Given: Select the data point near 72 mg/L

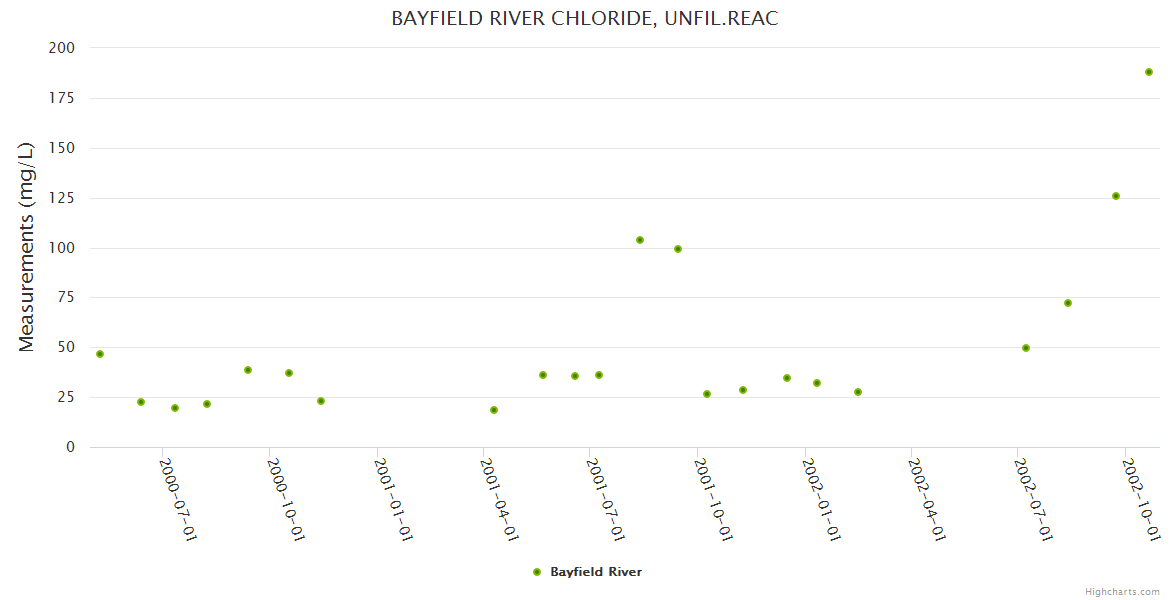Looking at the screenshot, I should [x=1068, y=303].
